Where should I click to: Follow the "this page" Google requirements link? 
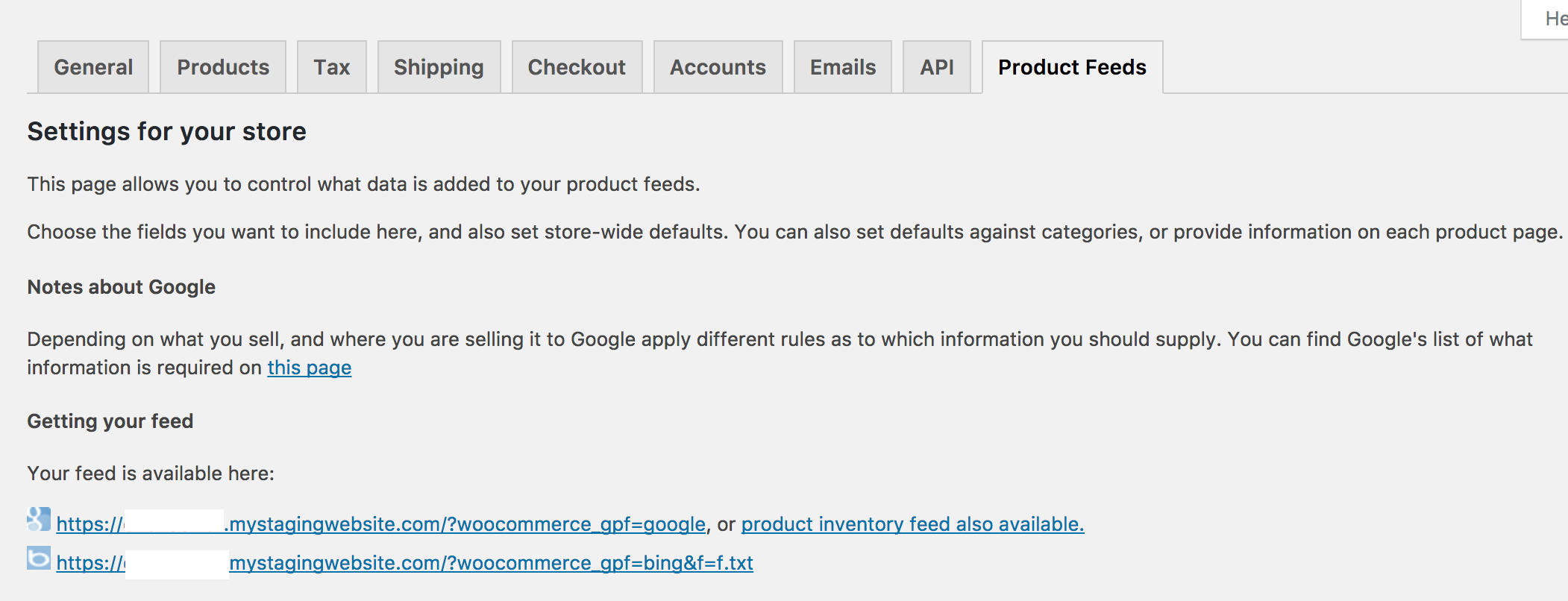310,368
